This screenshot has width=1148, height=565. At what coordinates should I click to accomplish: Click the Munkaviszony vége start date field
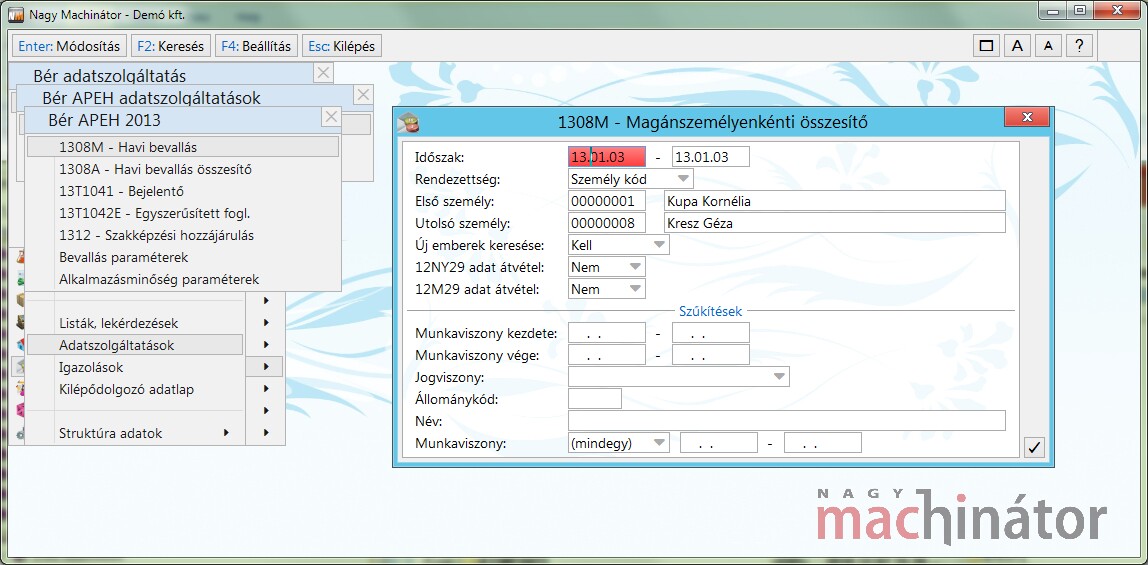[607, 355]
